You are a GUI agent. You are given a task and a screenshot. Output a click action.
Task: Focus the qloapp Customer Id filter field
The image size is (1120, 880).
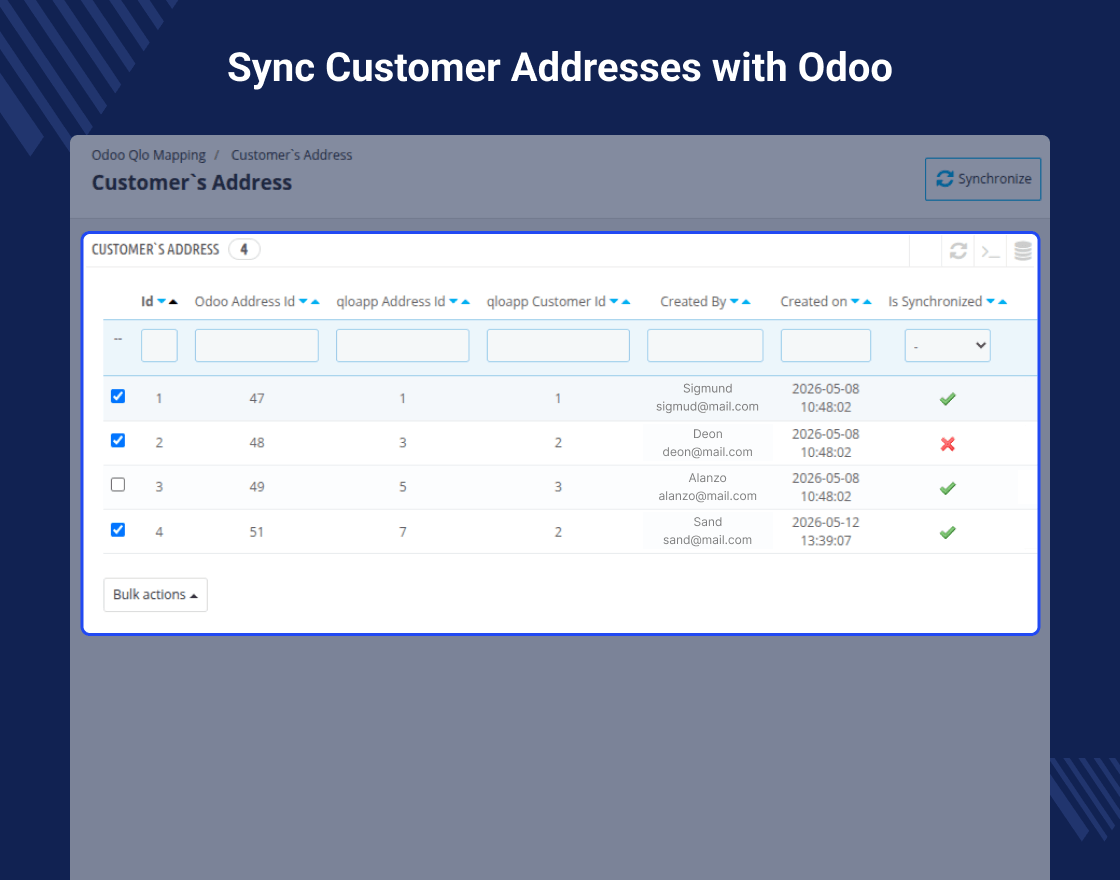[x=558, y=346]
